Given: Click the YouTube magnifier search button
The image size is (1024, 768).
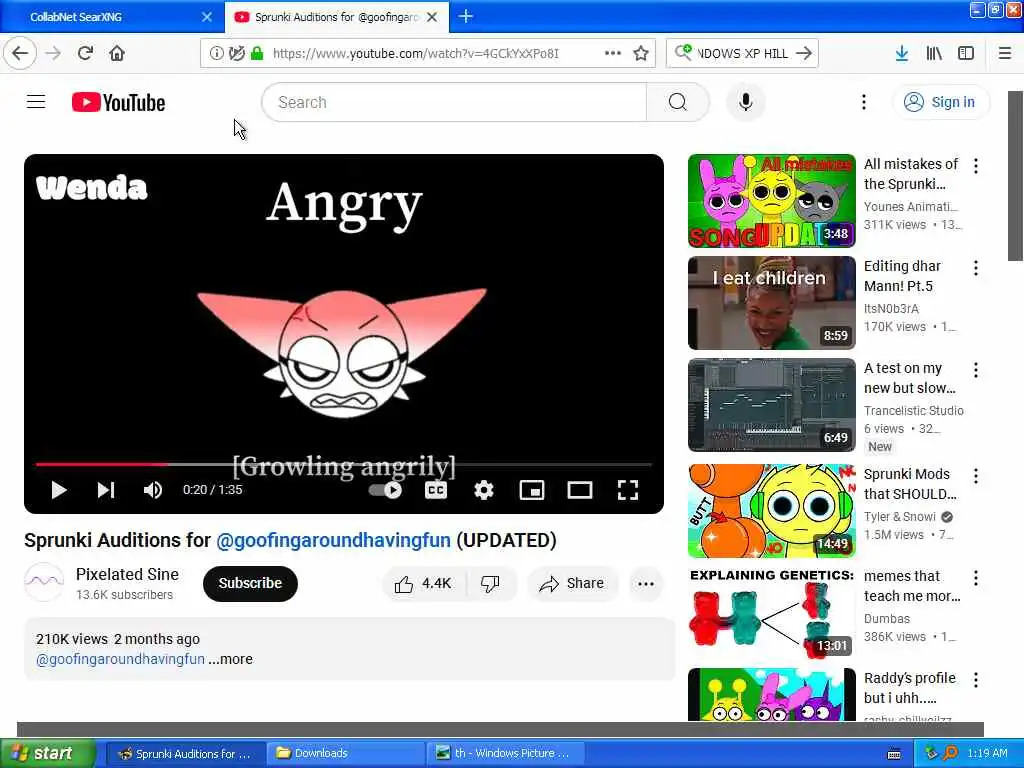Looking at the screenshot, I should (677, 103).
